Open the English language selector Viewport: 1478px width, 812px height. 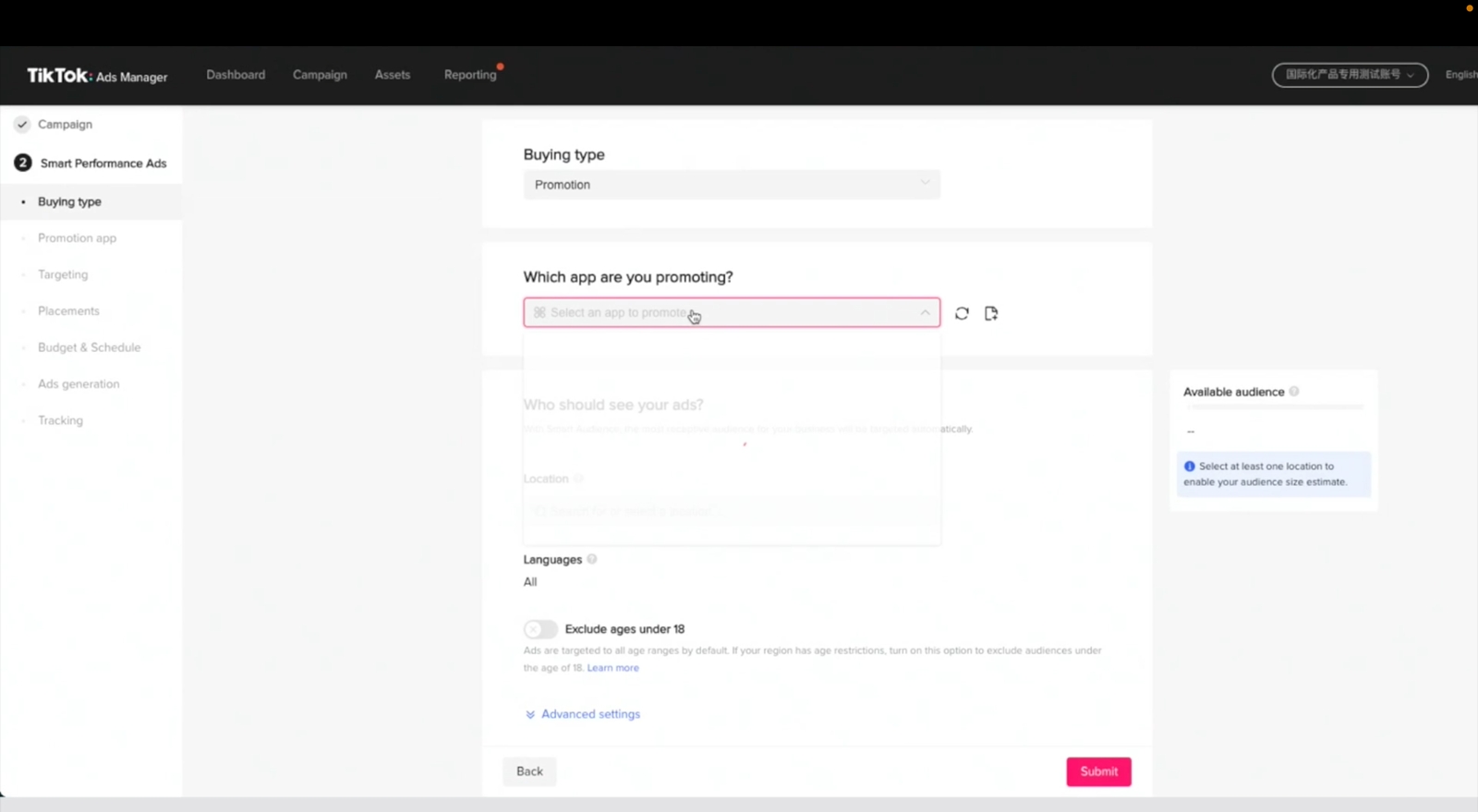1460,75
